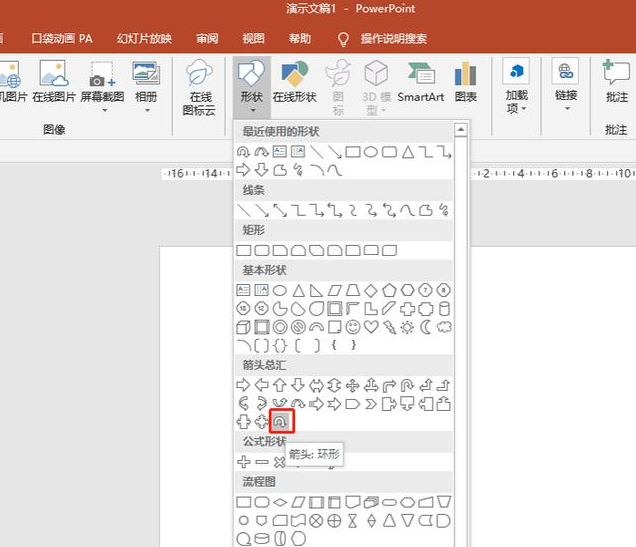Open the 审阅 review tab
The height and width of the screenshot is (547, 636).
pyautogui.click(x=207, y=39)
